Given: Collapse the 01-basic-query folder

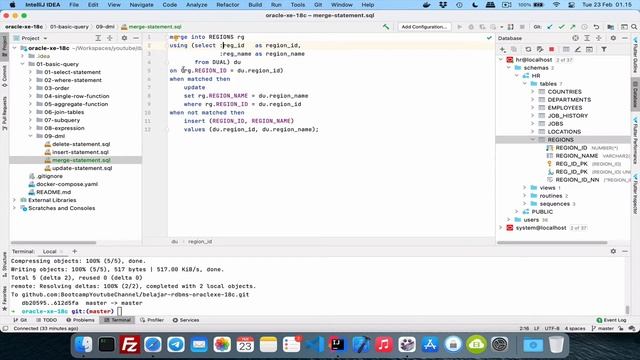Looking at the screenshot, I should pos(22,64).
